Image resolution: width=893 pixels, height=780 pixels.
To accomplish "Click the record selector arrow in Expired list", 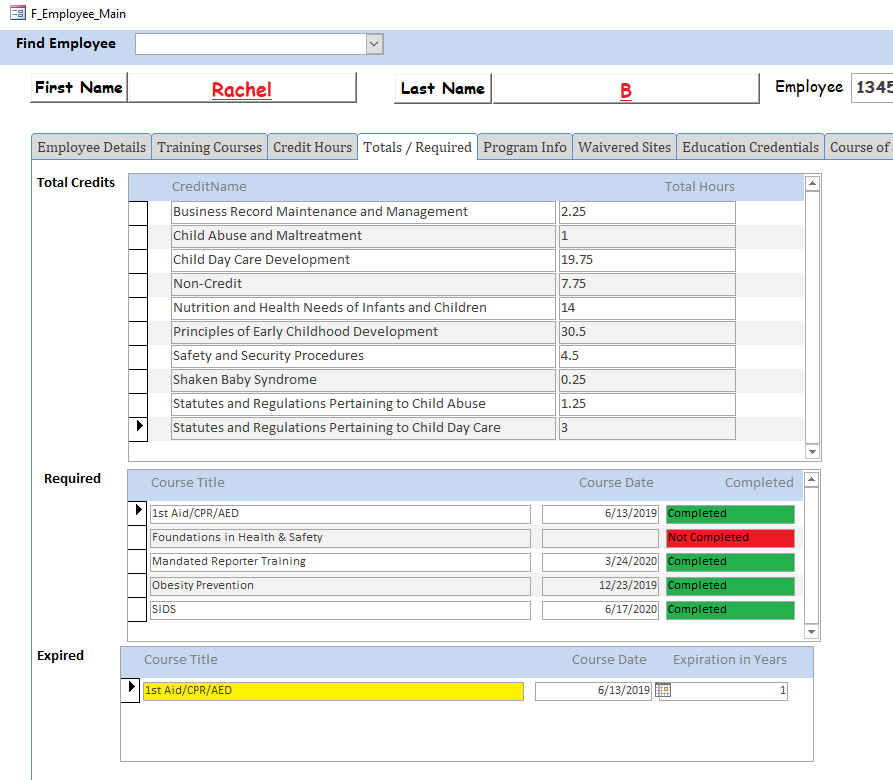I will tap(131, 689).
